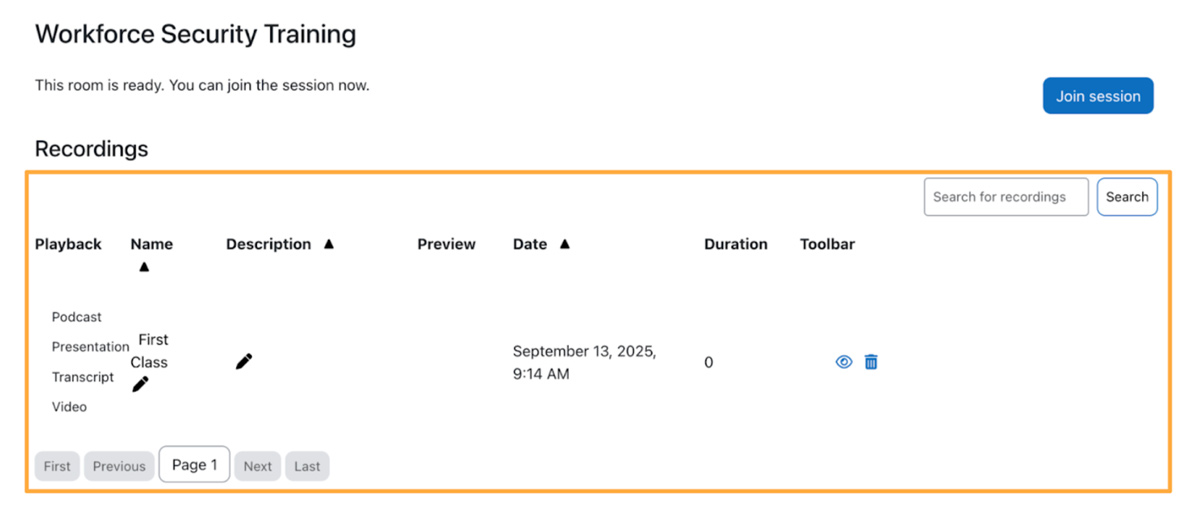Screen dimensions: 1200x521
Task: Open the Presentation playback
Action: (90, 347)
